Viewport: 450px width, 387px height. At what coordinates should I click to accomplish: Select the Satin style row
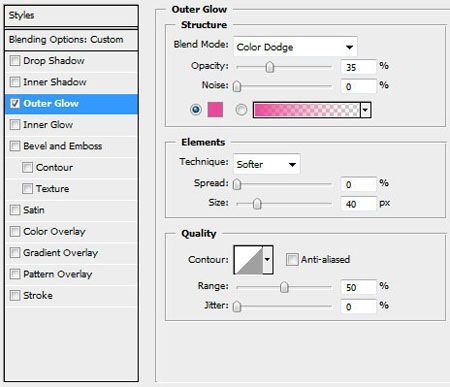tap(71, 210)
